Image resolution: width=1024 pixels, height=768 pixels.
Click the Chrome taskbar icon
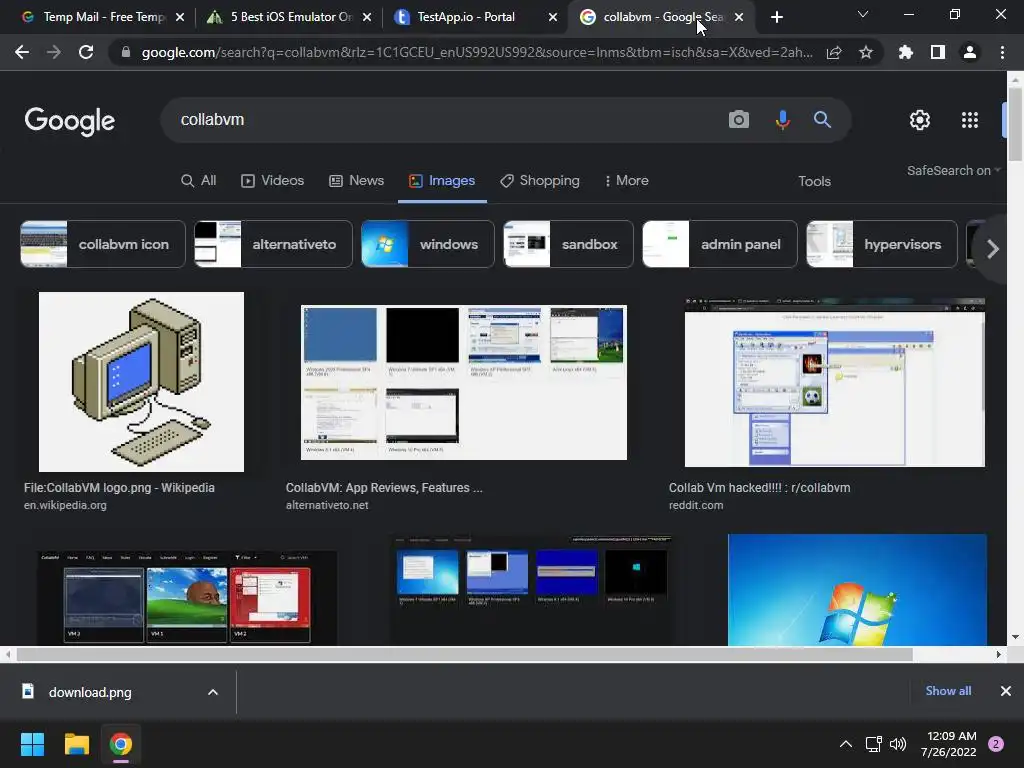[x=121, y=744]
